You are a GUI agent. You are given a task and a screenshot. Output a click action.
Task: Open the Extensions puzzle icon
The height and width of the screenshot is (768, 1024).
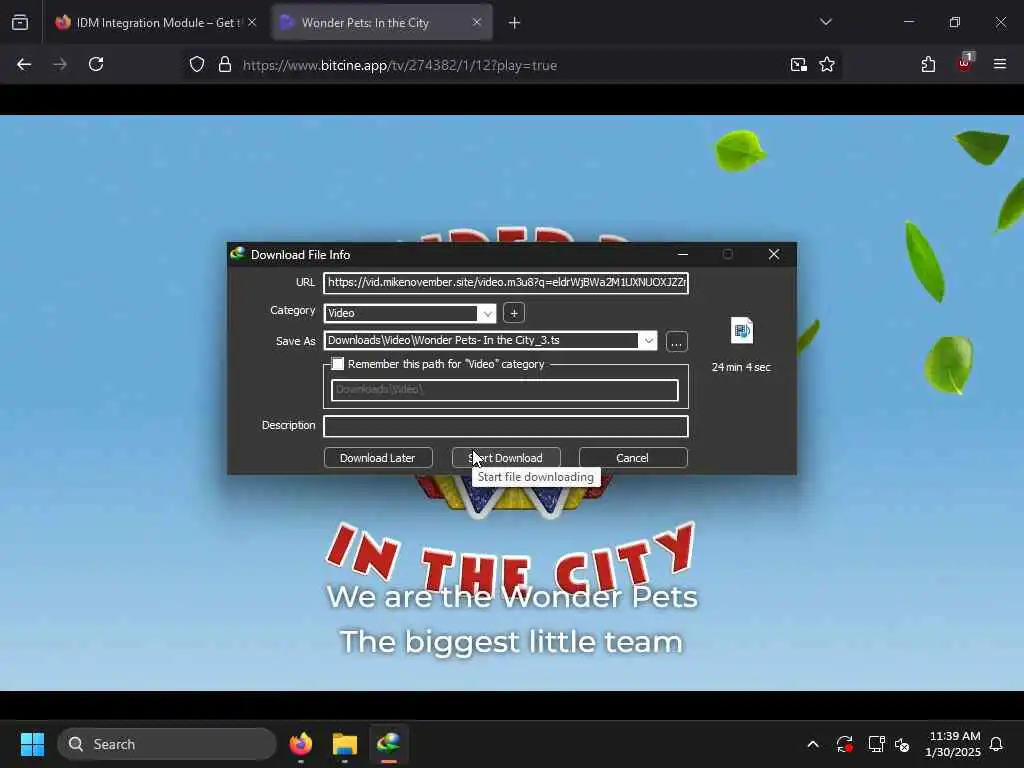(928, 64)
